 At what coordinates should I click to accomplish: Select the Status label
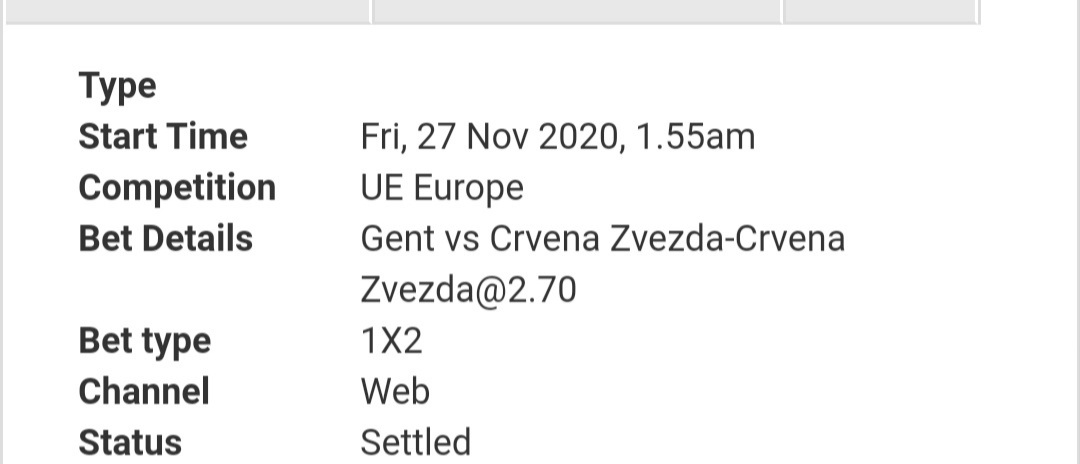[130, 442]
